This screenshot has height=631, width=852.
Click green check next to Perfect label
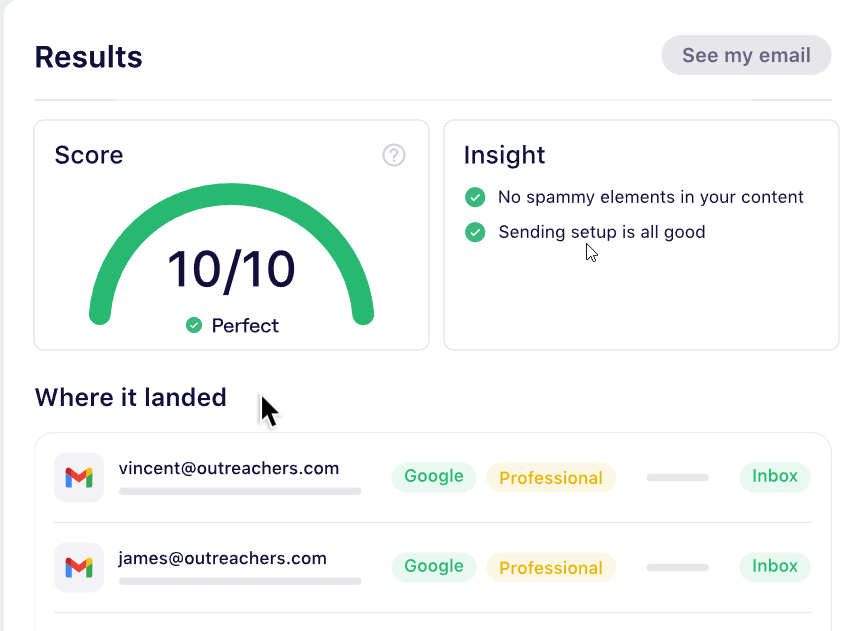194,325
